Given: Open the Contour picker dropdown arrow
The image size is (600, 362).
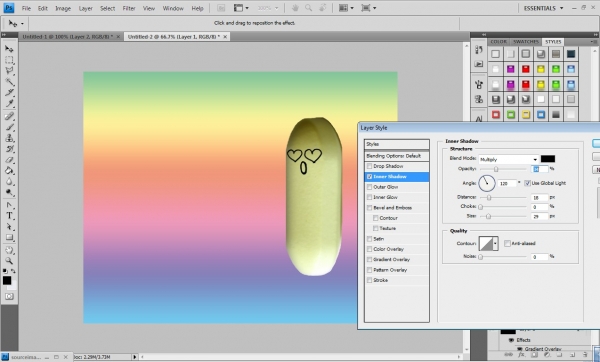Looking at the screenshot, I should [x=496, y=243].
